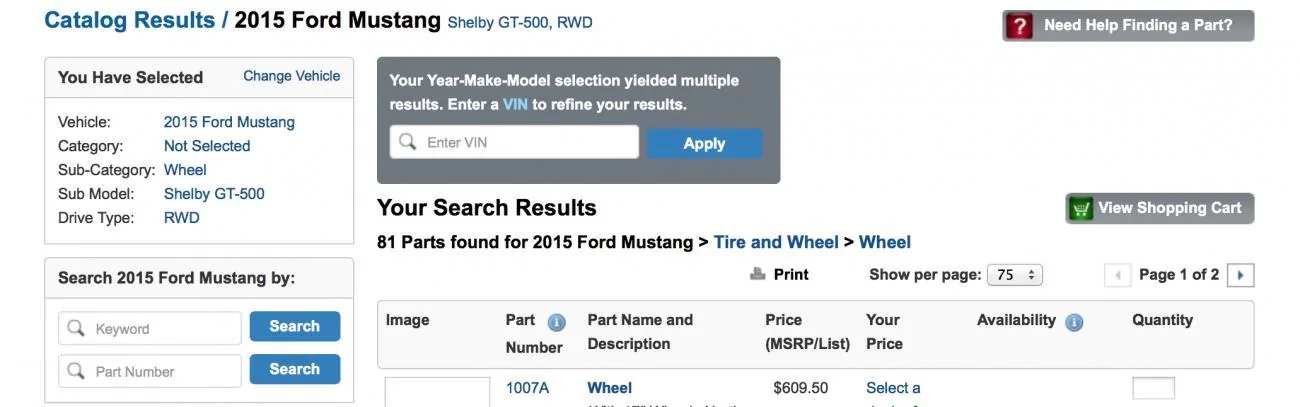Screen dimensions: 1300x407
Task: Click the previous page arrow
Action: click(1117, 275)
